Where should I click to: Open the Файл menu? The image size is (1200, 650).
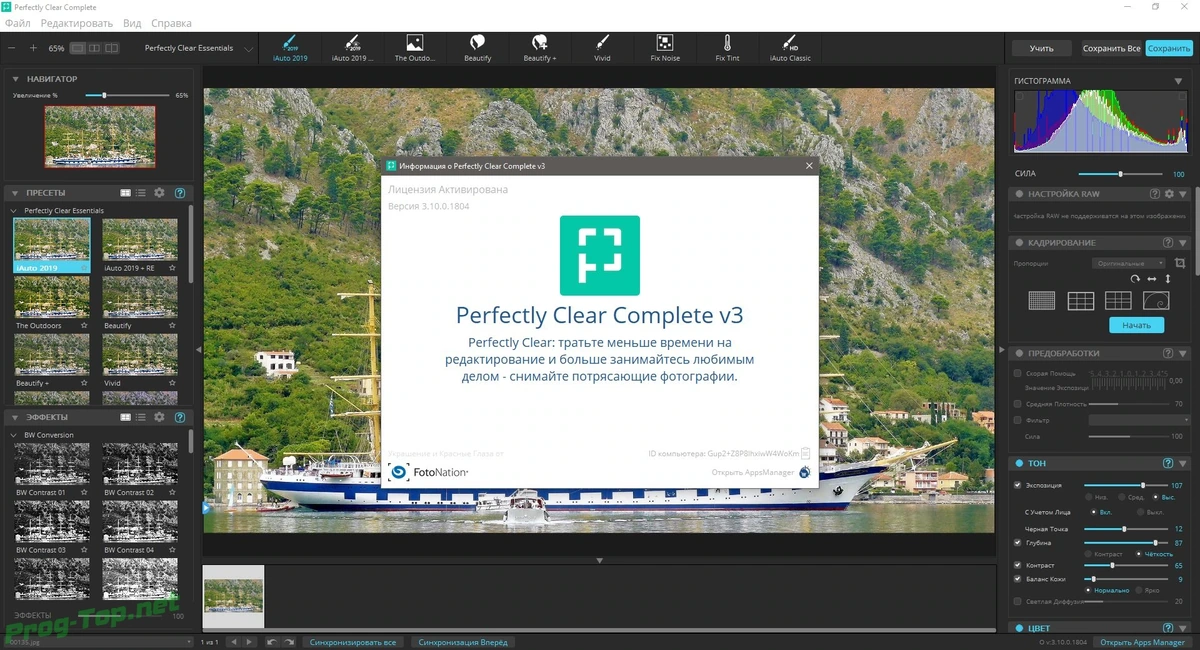(x=17, y=23)
